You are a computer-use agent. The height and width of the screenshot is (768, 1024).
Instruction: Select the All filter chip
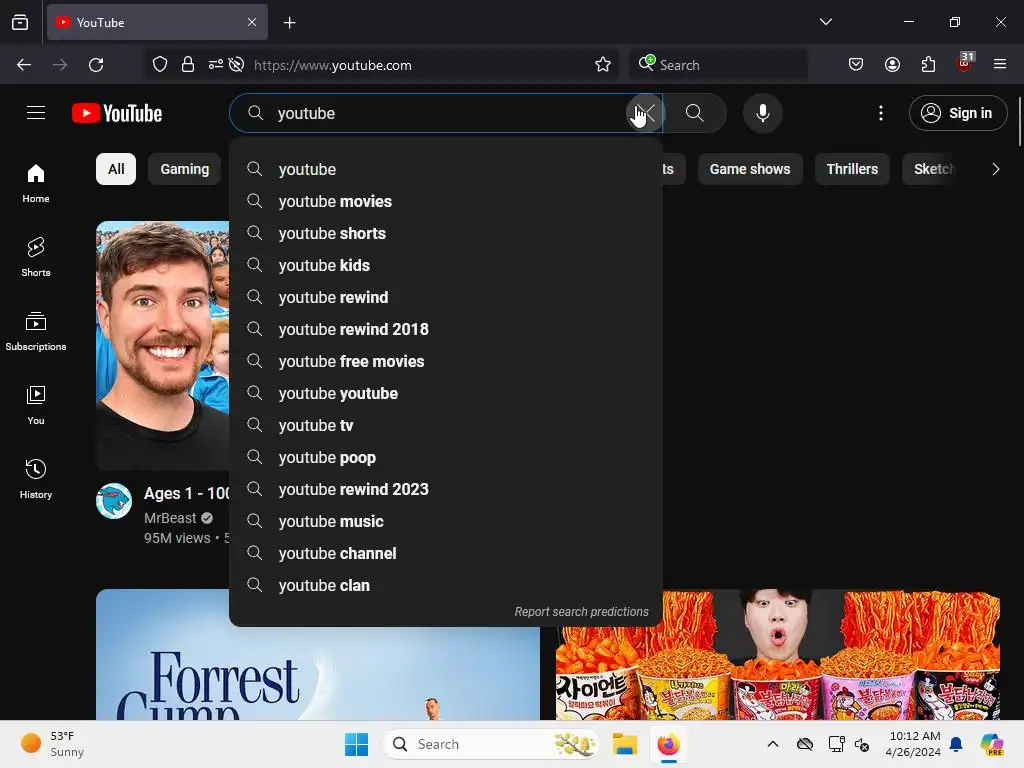(x=116, y=169)
